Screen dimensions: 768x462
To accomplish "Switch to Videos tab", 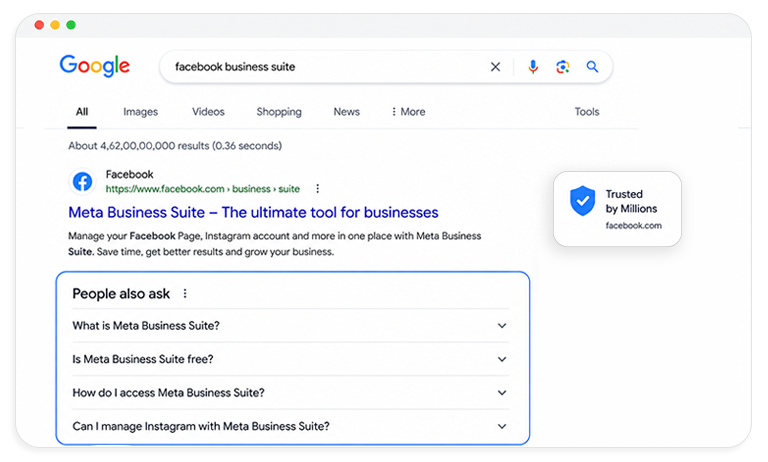I will [x=208, y=112].
